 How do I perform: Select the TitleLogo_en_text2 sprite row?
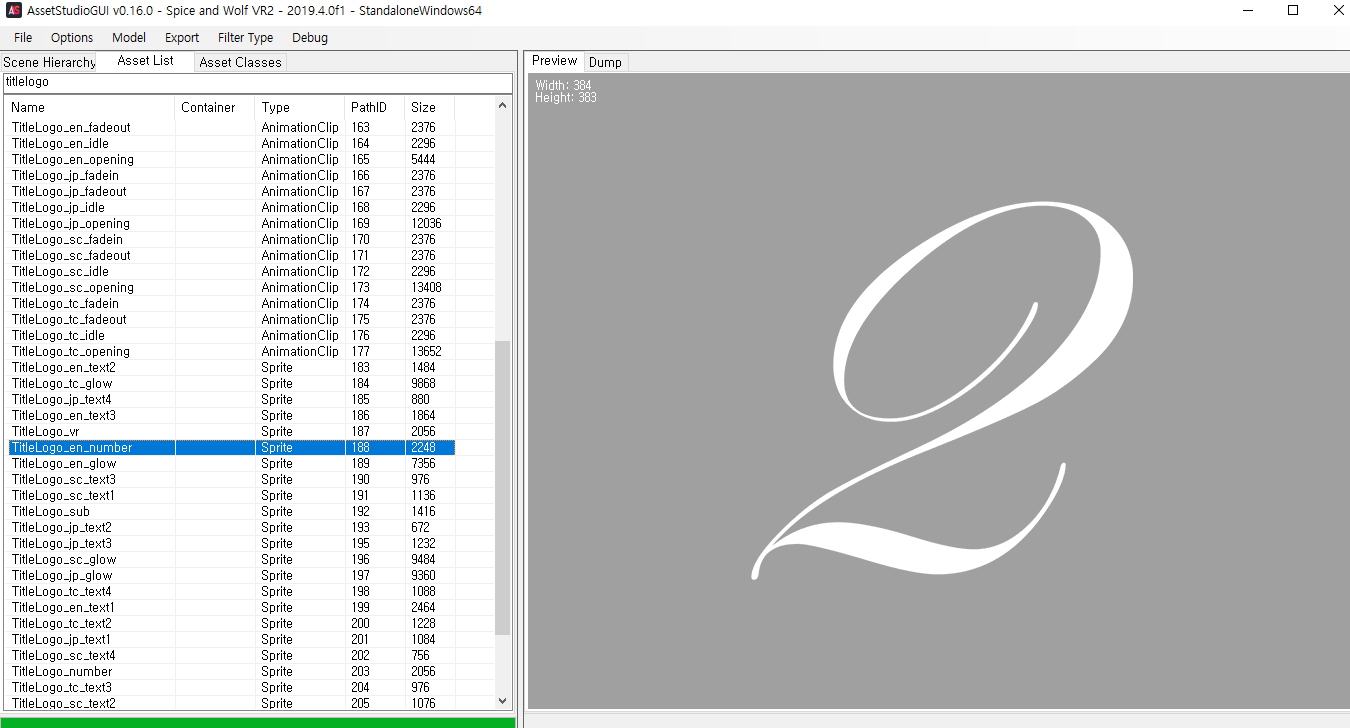232,367
